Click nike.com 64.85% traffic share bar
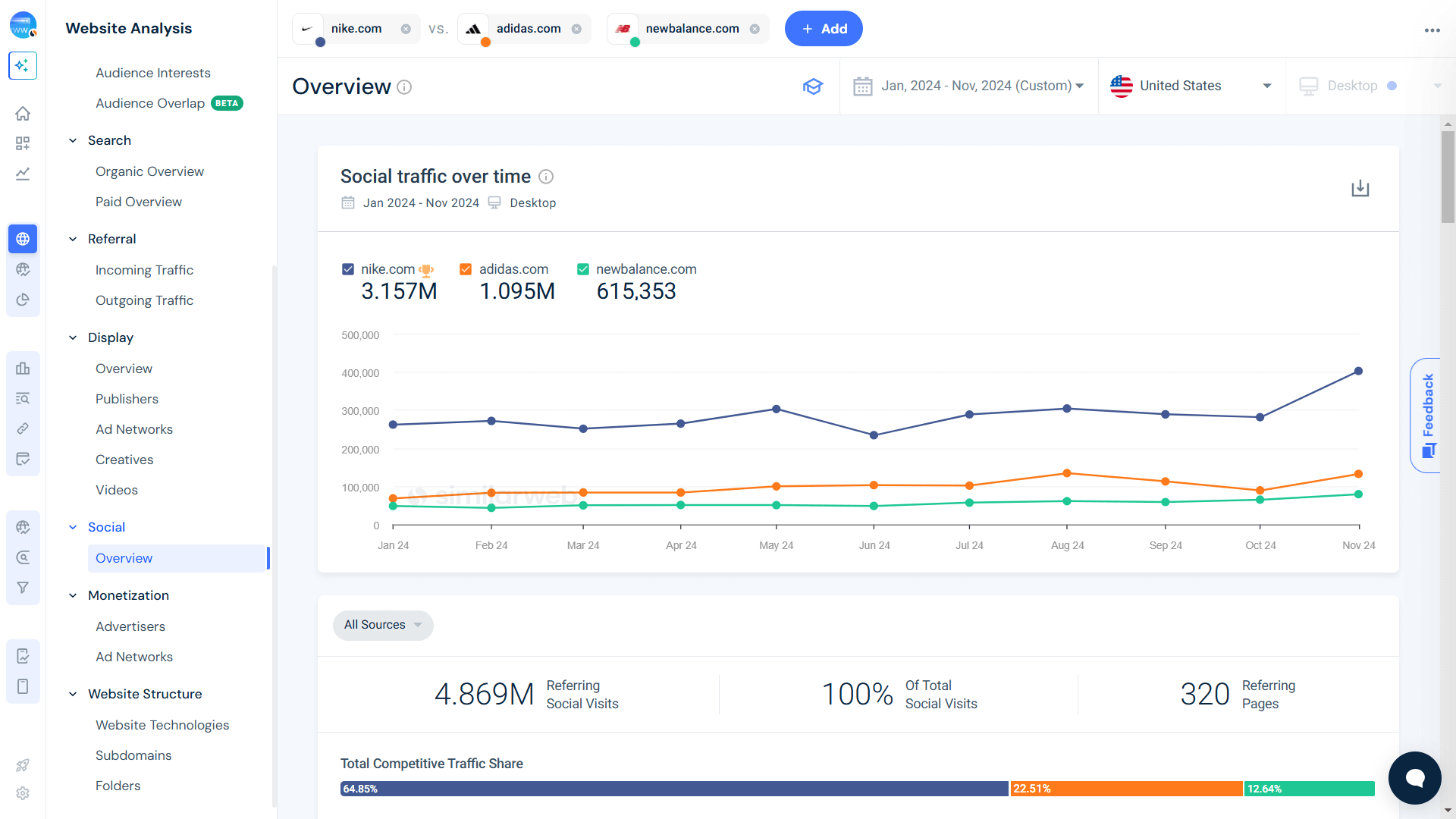The width and height of the screenshot is (1456, 819). (674, 789)
